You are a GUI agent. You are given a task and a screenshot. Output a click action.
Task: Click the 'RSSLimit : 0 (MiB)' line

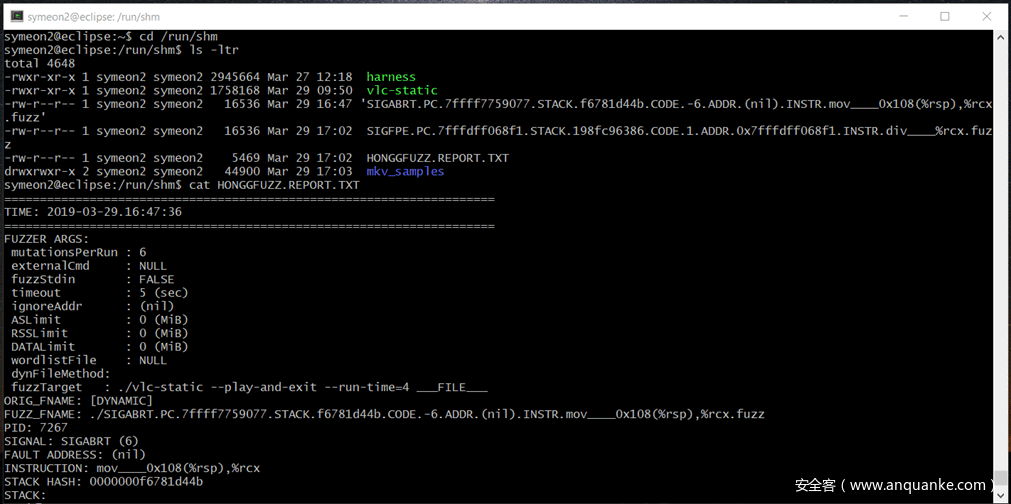(99, 333)
